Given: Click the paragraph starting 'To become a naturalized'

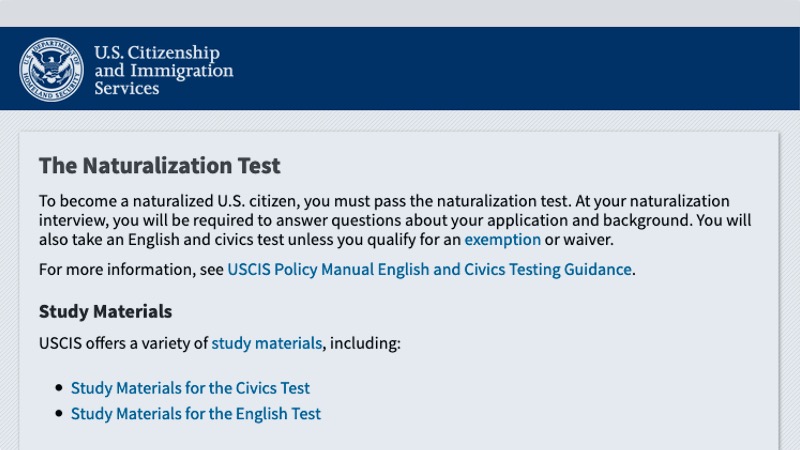Looking at the screenshot, I should [395, 220].
